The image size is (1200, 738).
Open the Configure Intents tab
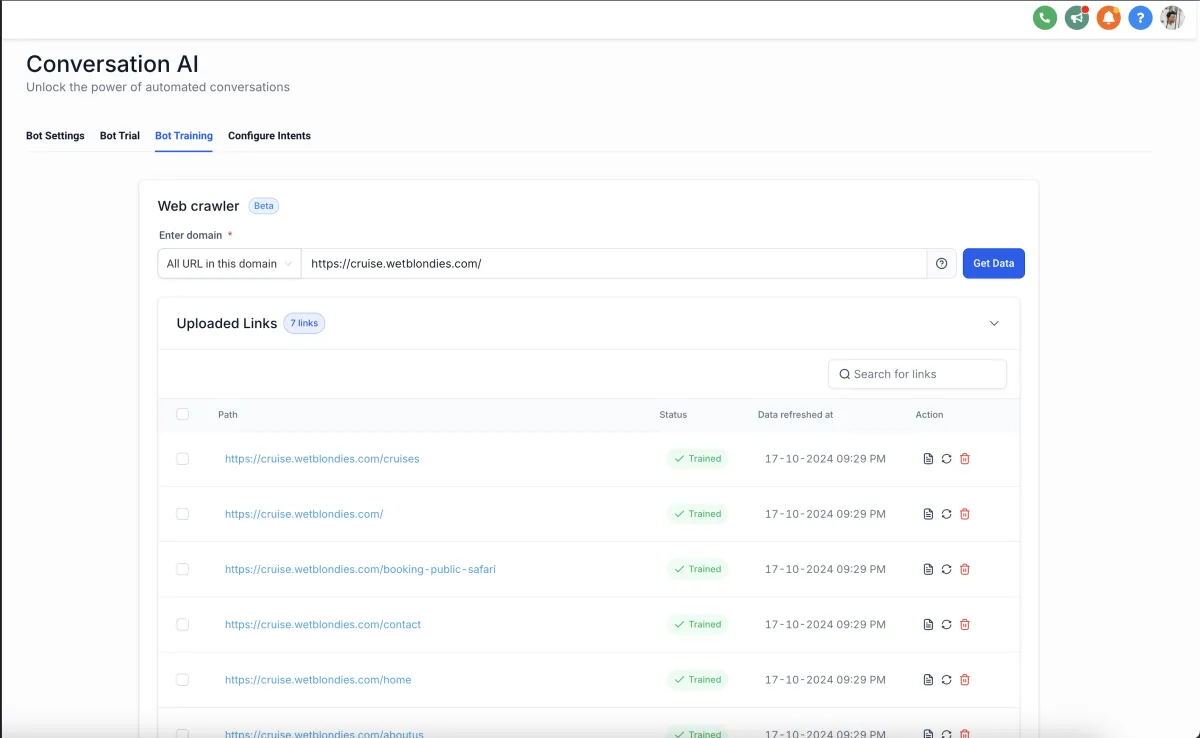(x=269, y=136)
